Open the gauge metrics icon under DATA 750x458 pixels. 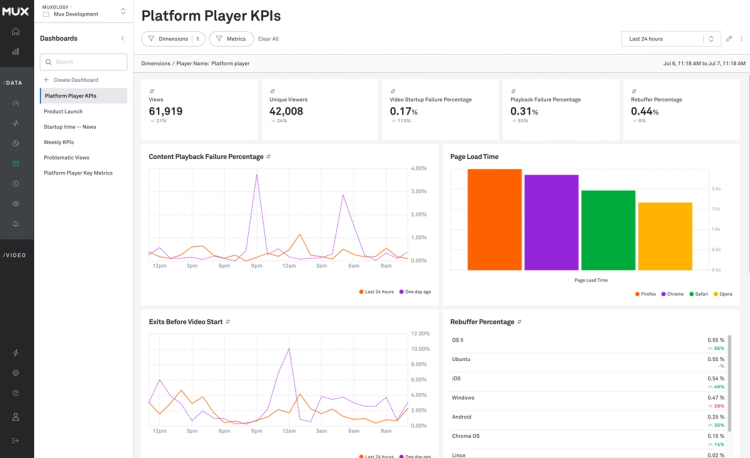(16, 103)
